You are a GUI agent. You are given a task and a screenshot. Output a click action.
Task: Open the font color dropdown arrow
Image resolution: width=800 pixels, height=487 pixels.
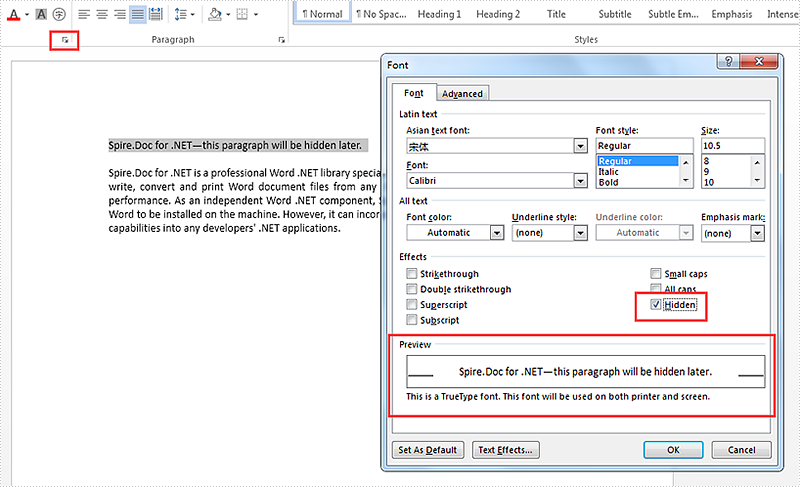pos(27,14)
